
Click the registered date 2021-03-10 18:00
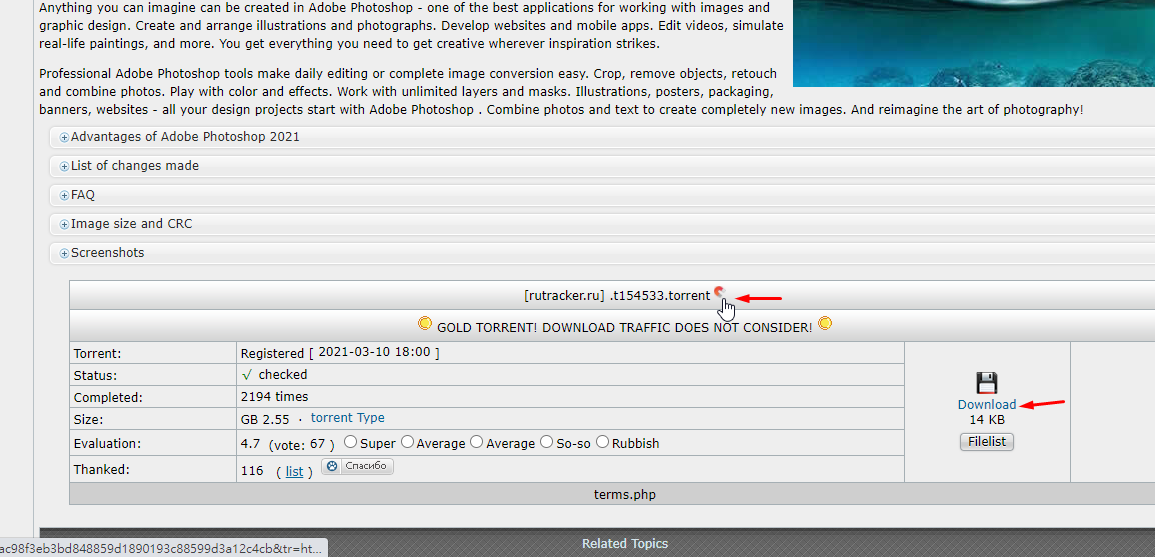(x=374, y=352)
